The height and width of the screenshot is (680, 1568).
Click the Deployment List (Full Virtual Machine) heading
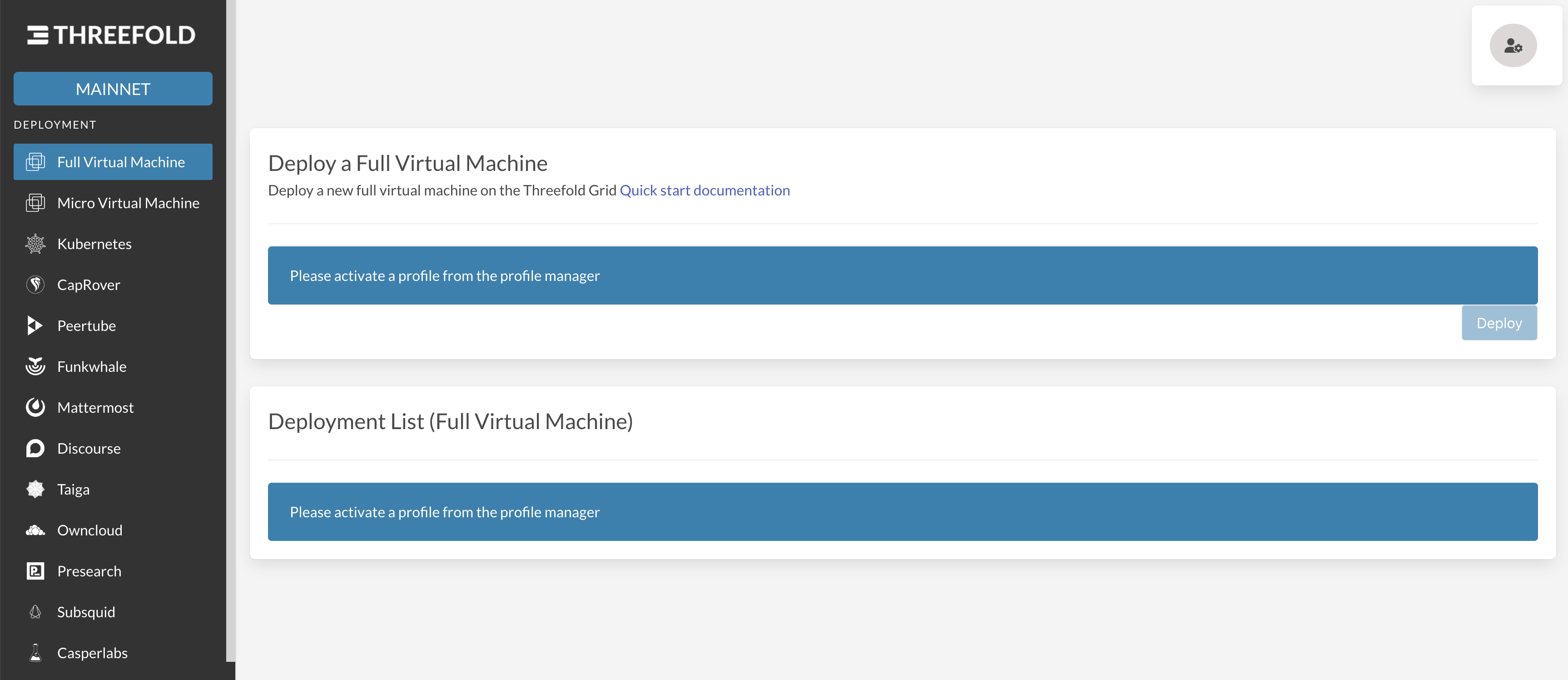(451, 422)
